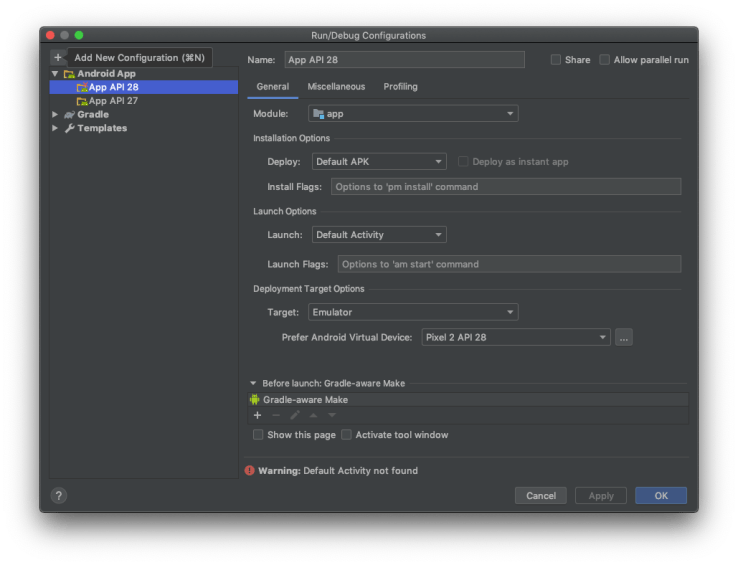Click the Gradle elephant icon
This screenshot has height=565, width=738.
69,114
